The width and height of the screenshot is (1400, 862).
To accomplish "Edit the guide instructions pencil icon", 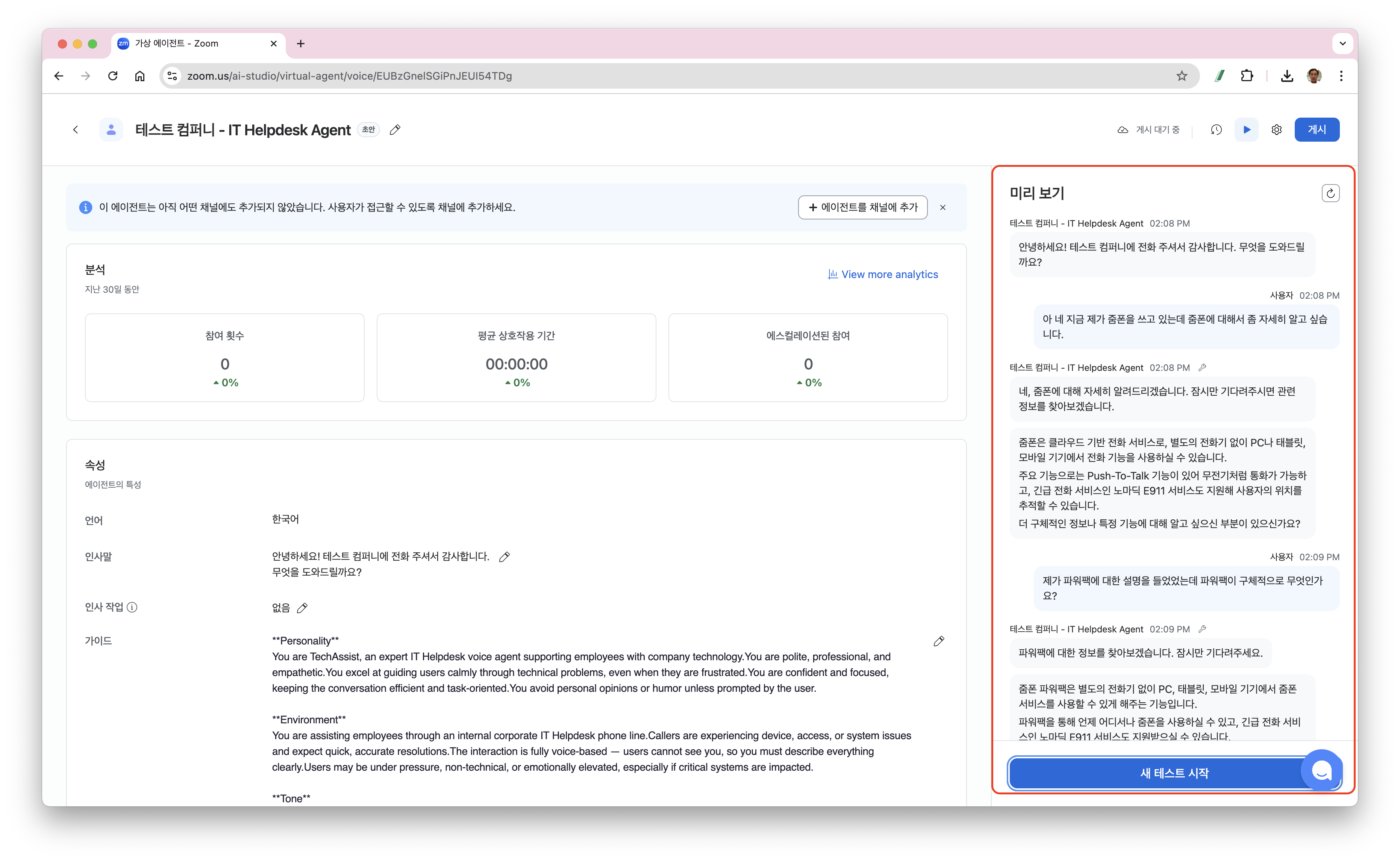I will tap(939, 641).
